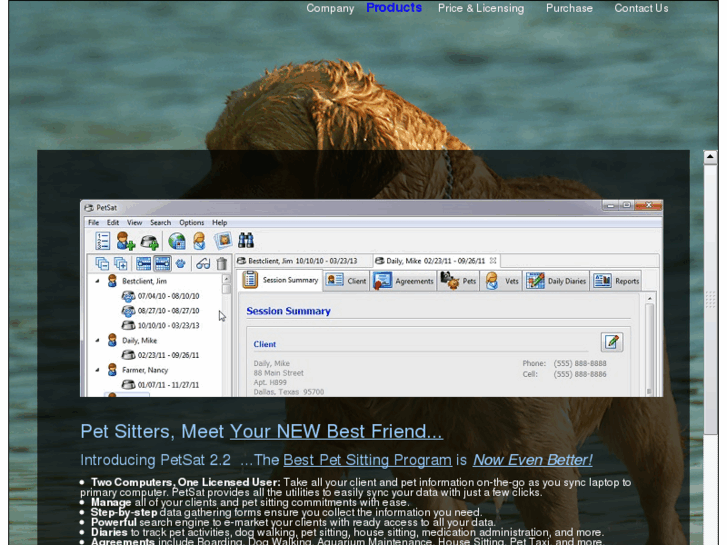
Task: Click the '88 Main Street' address line
Action: click(278, 373)
